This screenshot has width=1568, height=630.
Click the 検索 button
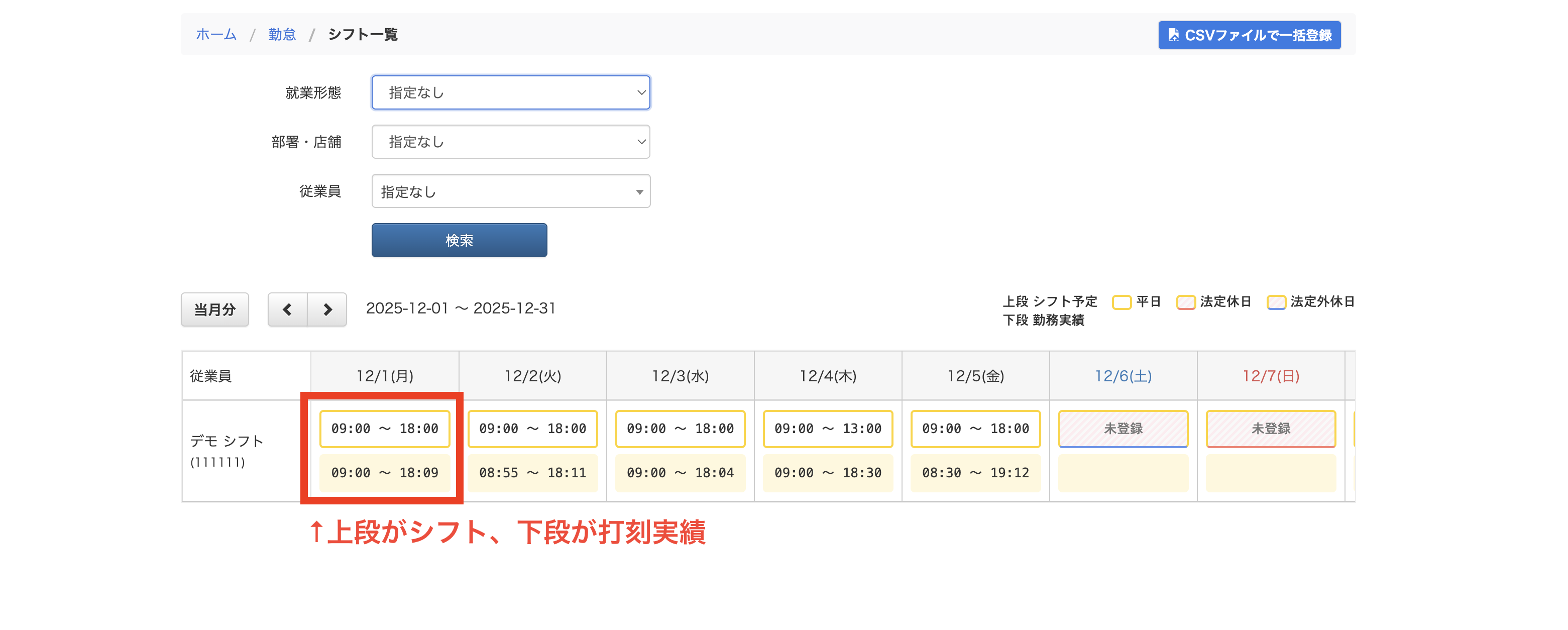tap(459, 241)
